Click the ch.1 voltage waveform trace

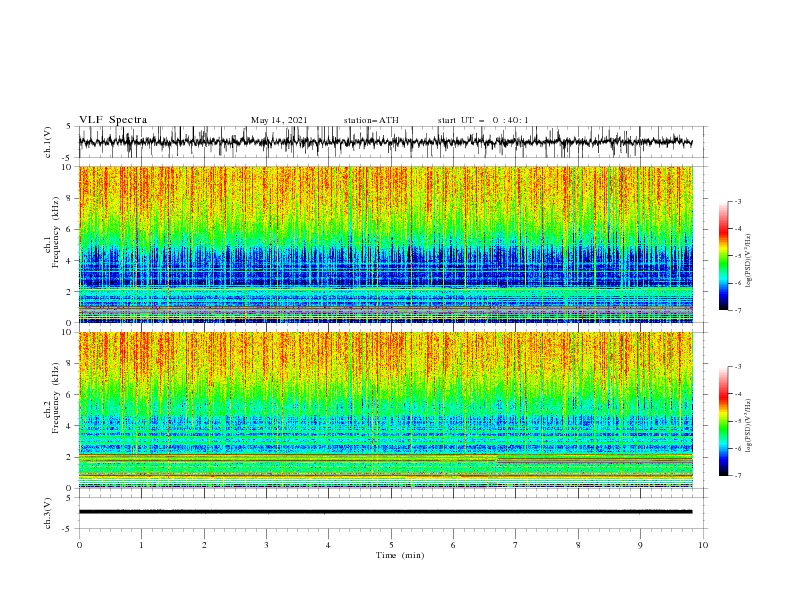pyautogui.click(x=385, y=142)
